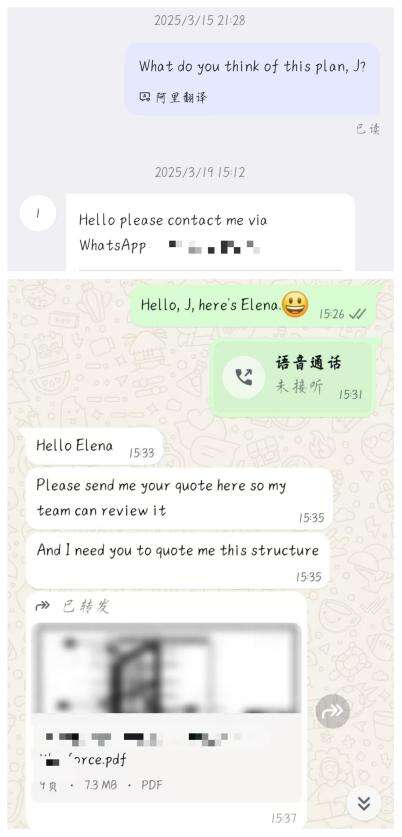Tap the double-check read receipt ticks
The image size is (402, 837).
358,314
